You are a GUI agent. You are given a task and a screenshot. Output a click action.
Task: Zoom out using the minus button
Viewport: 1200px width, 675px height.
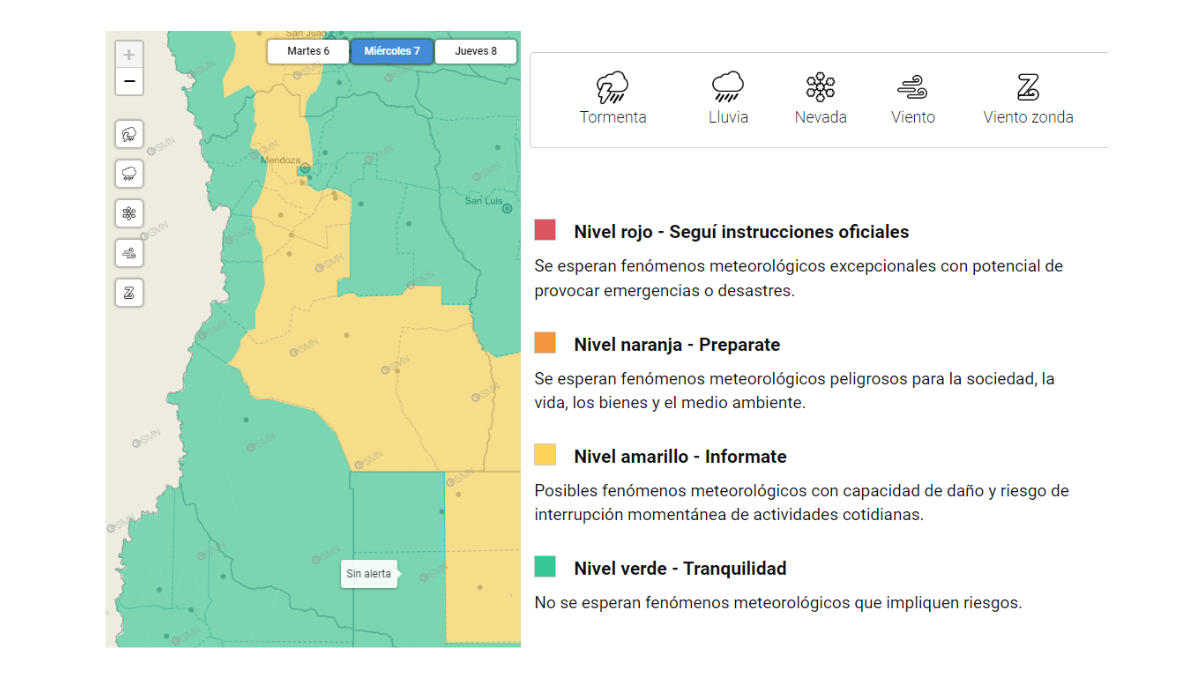[x=129, y=81]
